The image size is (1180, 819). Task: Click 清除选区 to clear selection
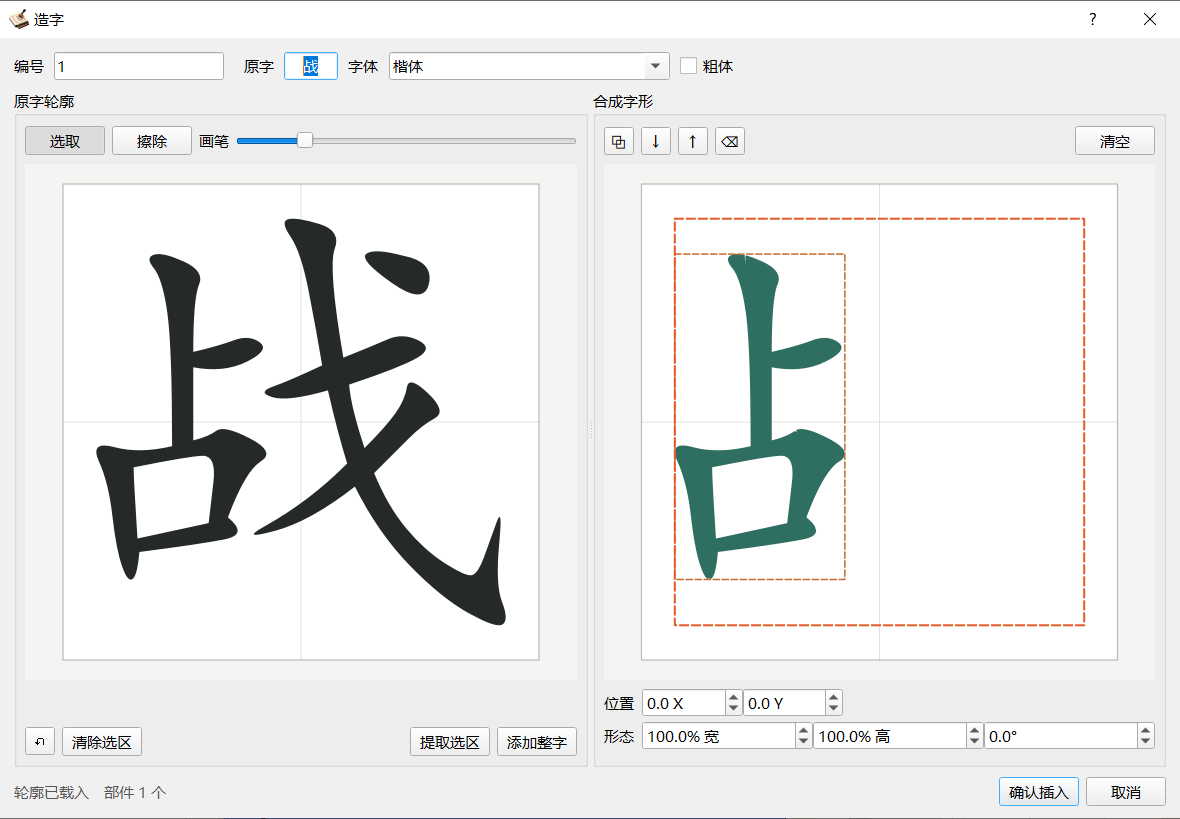102,741
